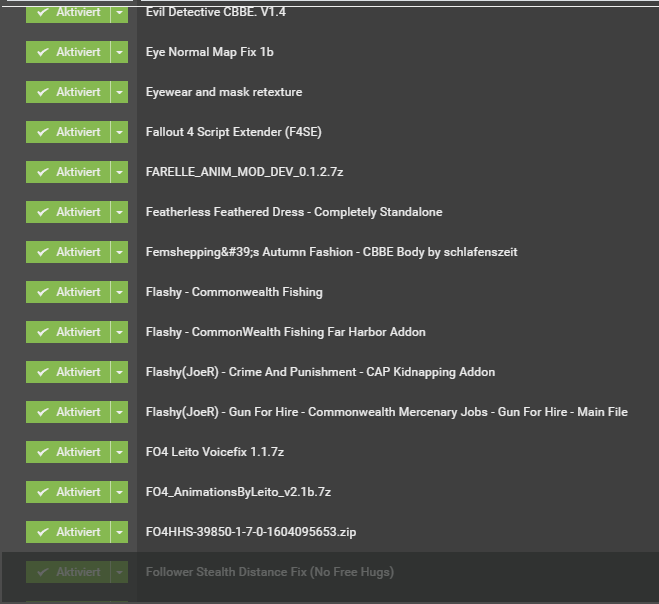659x604 pixels.
Task: Click mod name Eye Normal Map Fix 1b
Action: 209,52
